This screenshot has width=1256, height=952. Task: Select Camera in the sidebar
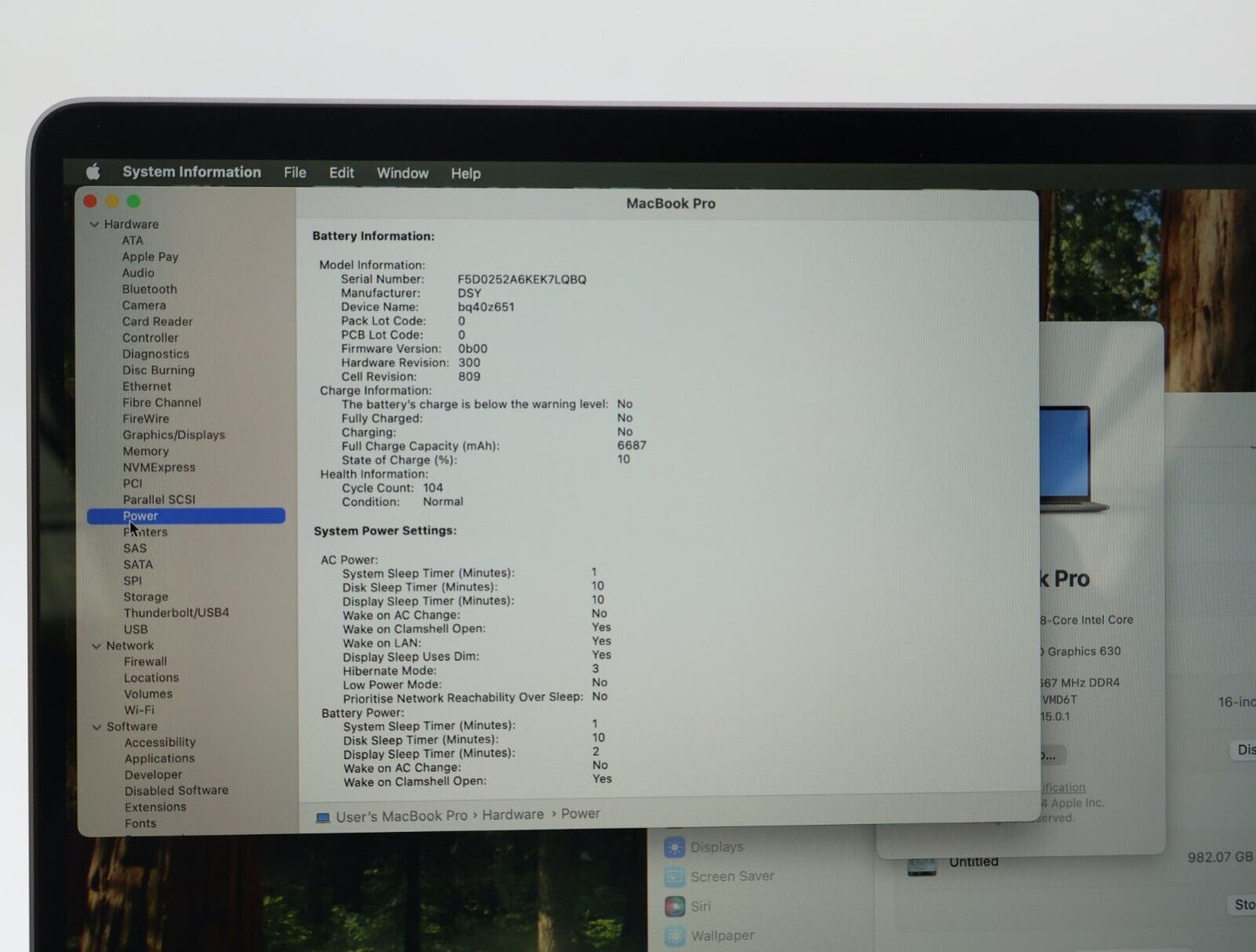(143, 305)
